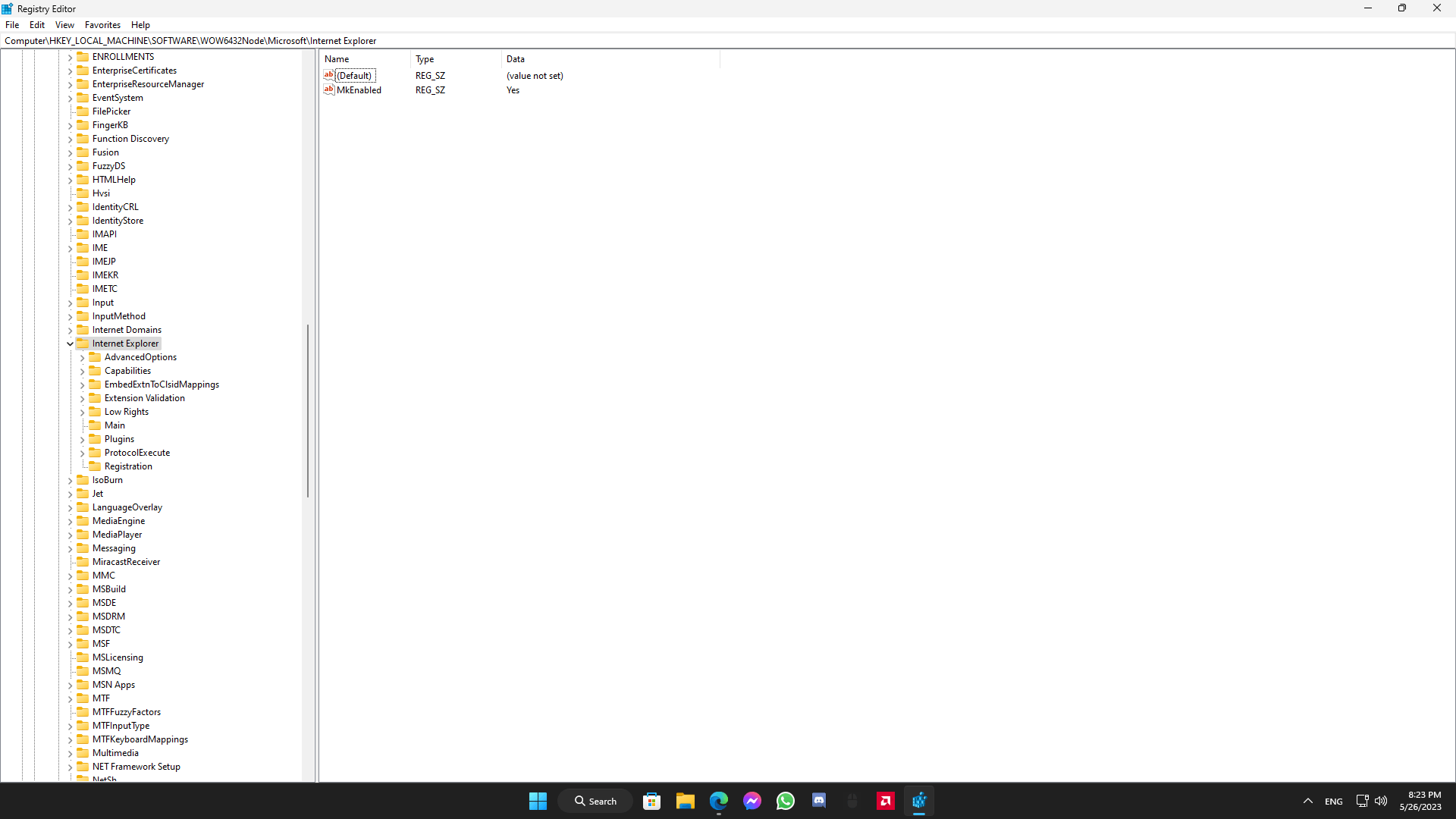Open WhatsApp from the taskbar

point(785,801)
